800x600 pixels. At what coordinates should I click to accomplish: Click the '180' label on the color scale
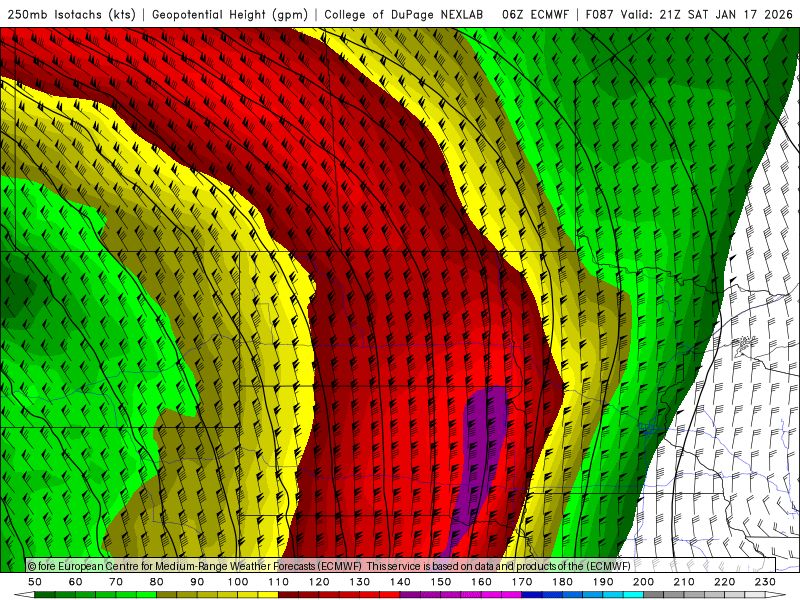tap(562, 582)
